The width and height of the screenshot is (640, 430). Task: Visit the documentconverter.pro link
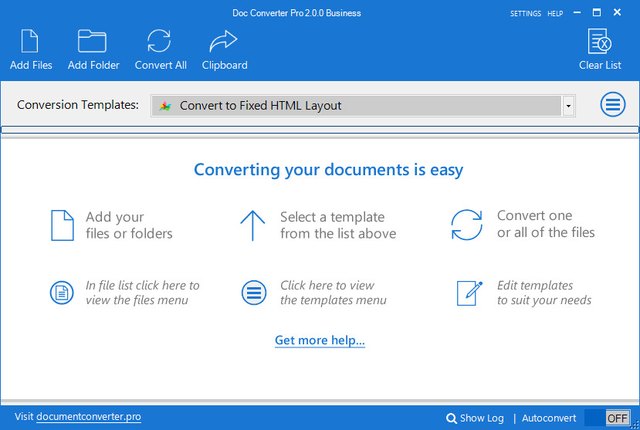(x=88, y=417)
